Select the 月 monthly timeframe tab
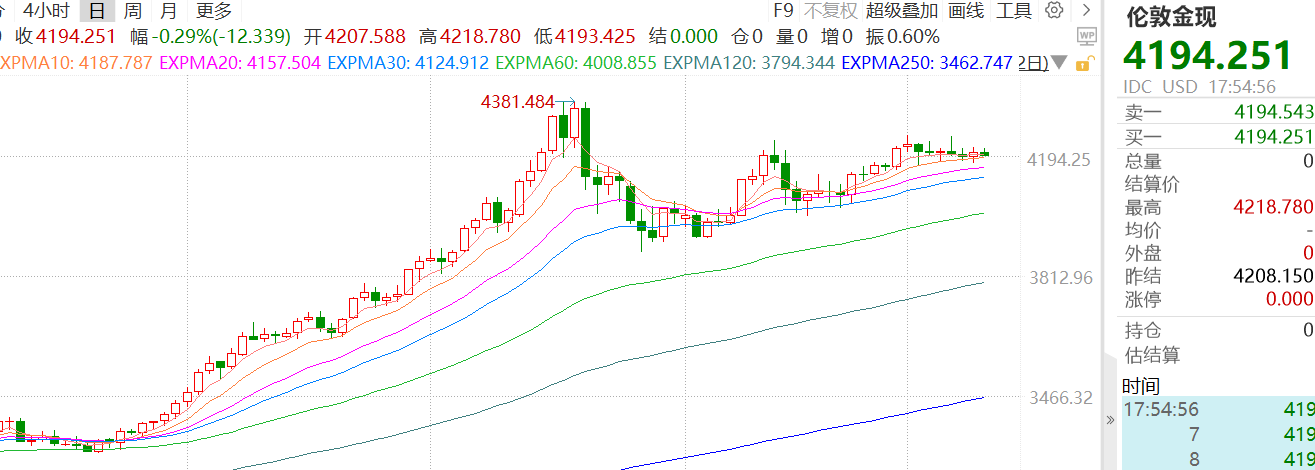1315x470 pixels. pos(169,11)
